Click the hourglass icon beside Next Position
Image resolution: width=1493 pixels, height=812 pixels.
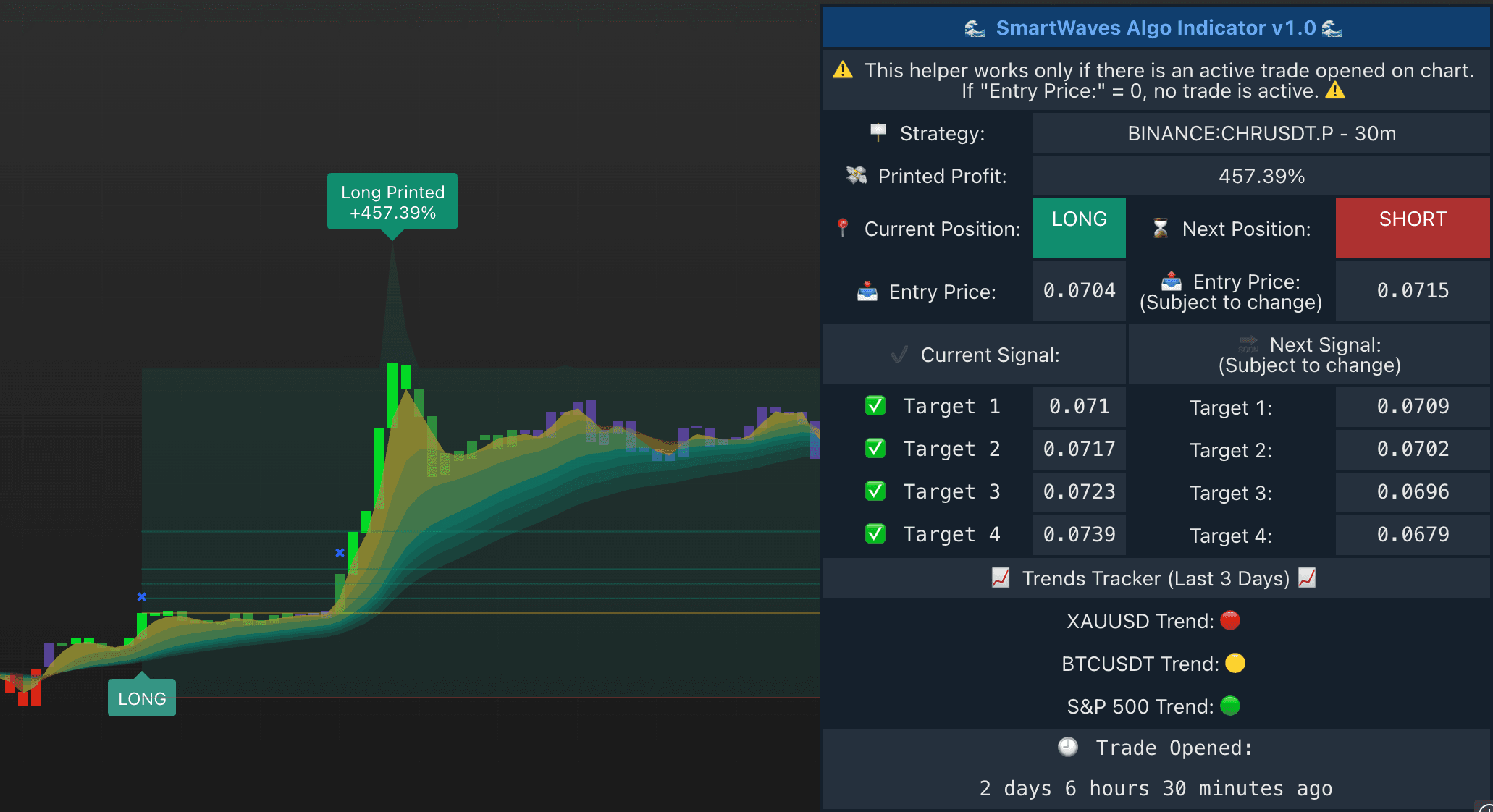(1161, 229)
